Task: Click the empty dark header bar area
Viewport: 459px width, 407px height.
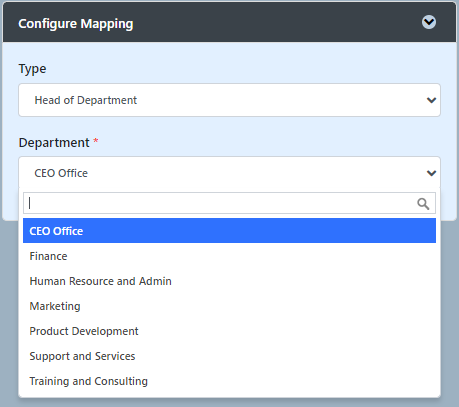Action: point(277,23)
